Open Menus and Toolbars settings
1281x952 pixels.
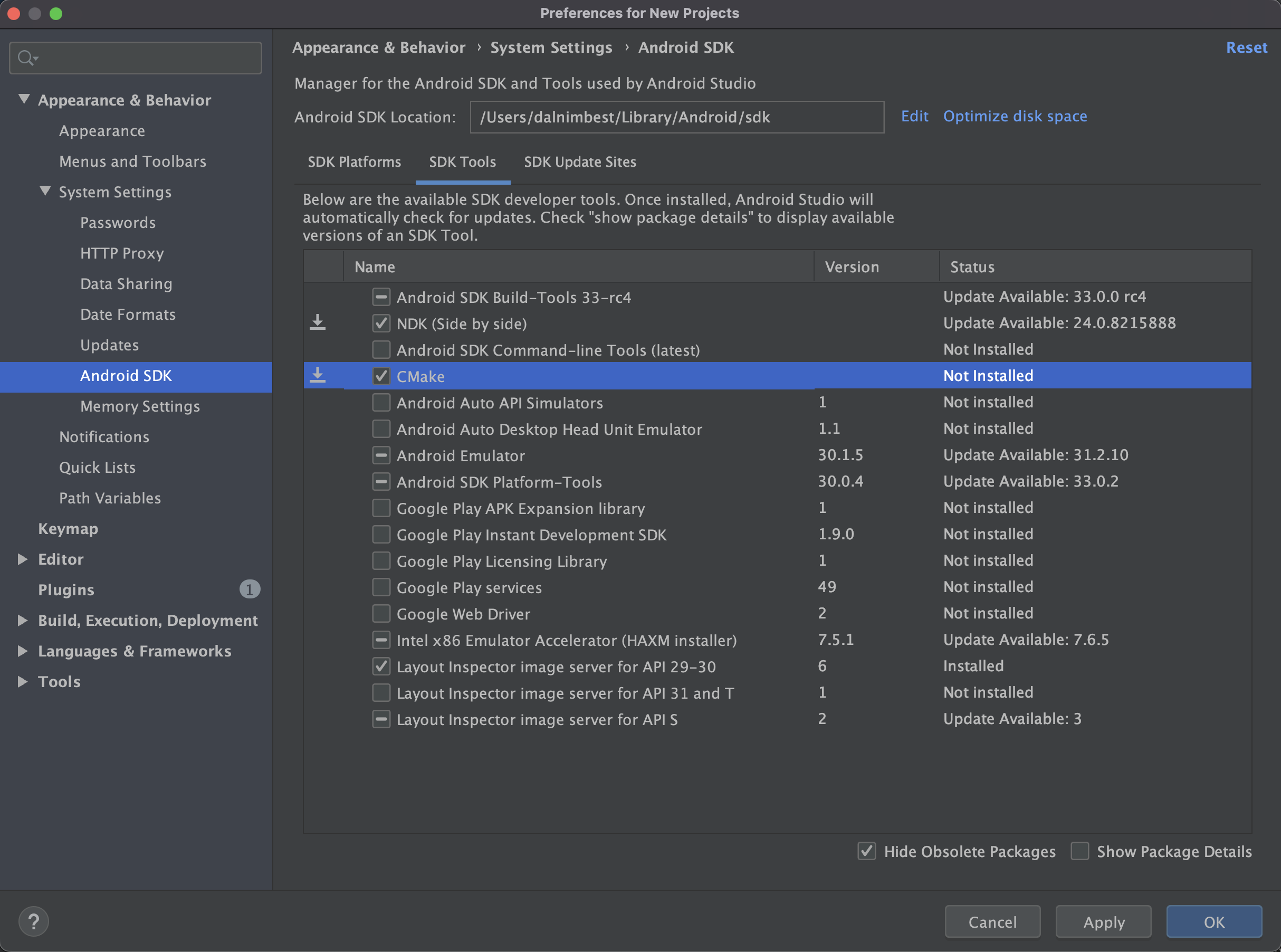click(132, 161)
